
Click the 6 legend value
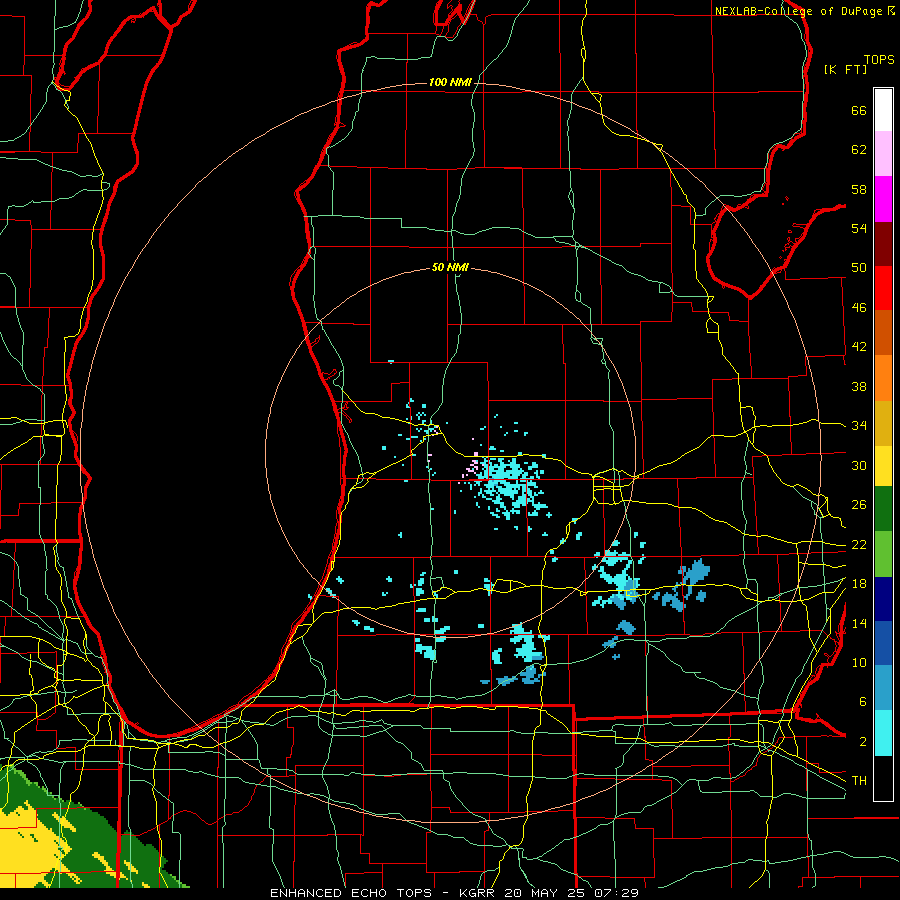862,702
